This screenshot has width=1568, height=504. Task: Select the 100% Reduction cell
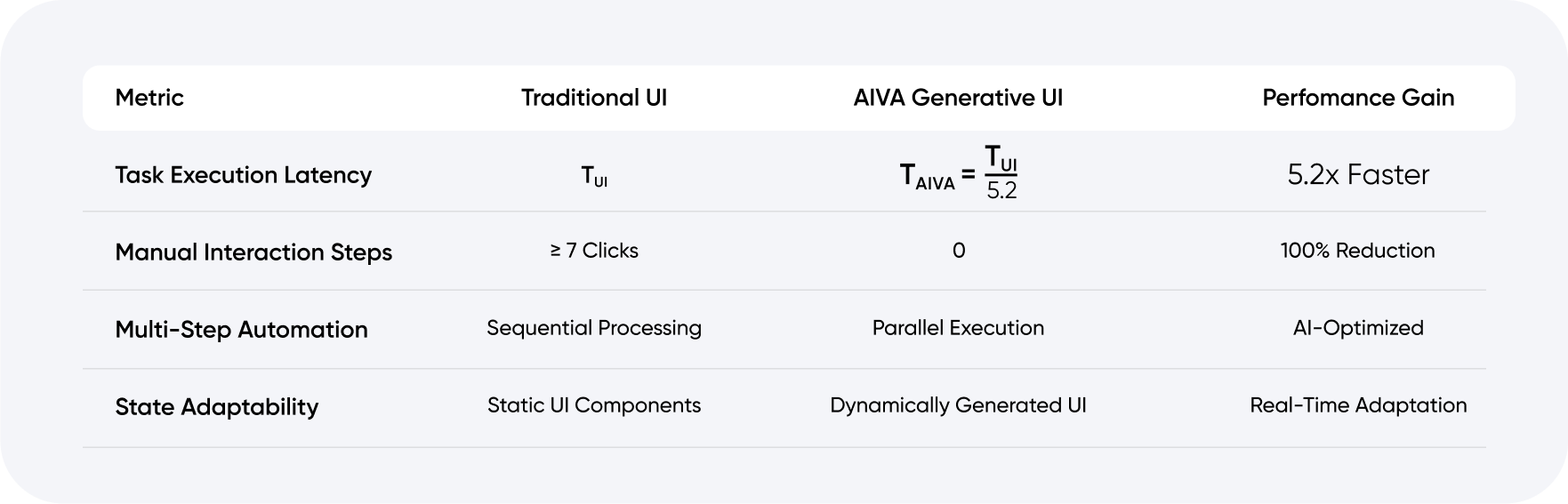[1357, 251]
